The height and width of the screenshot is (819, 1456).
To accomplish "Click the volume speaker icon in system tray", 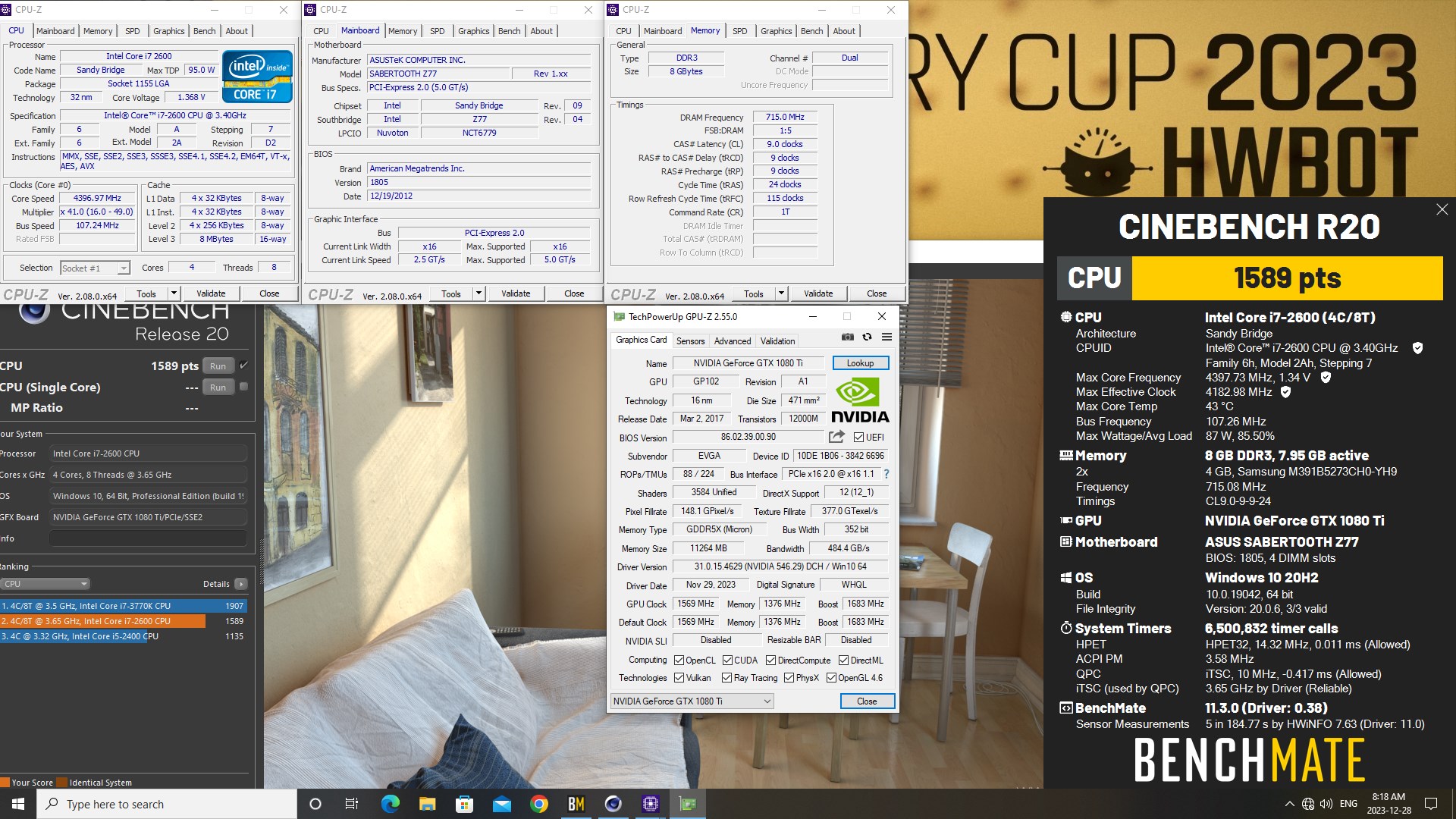I will (1326, 804).
